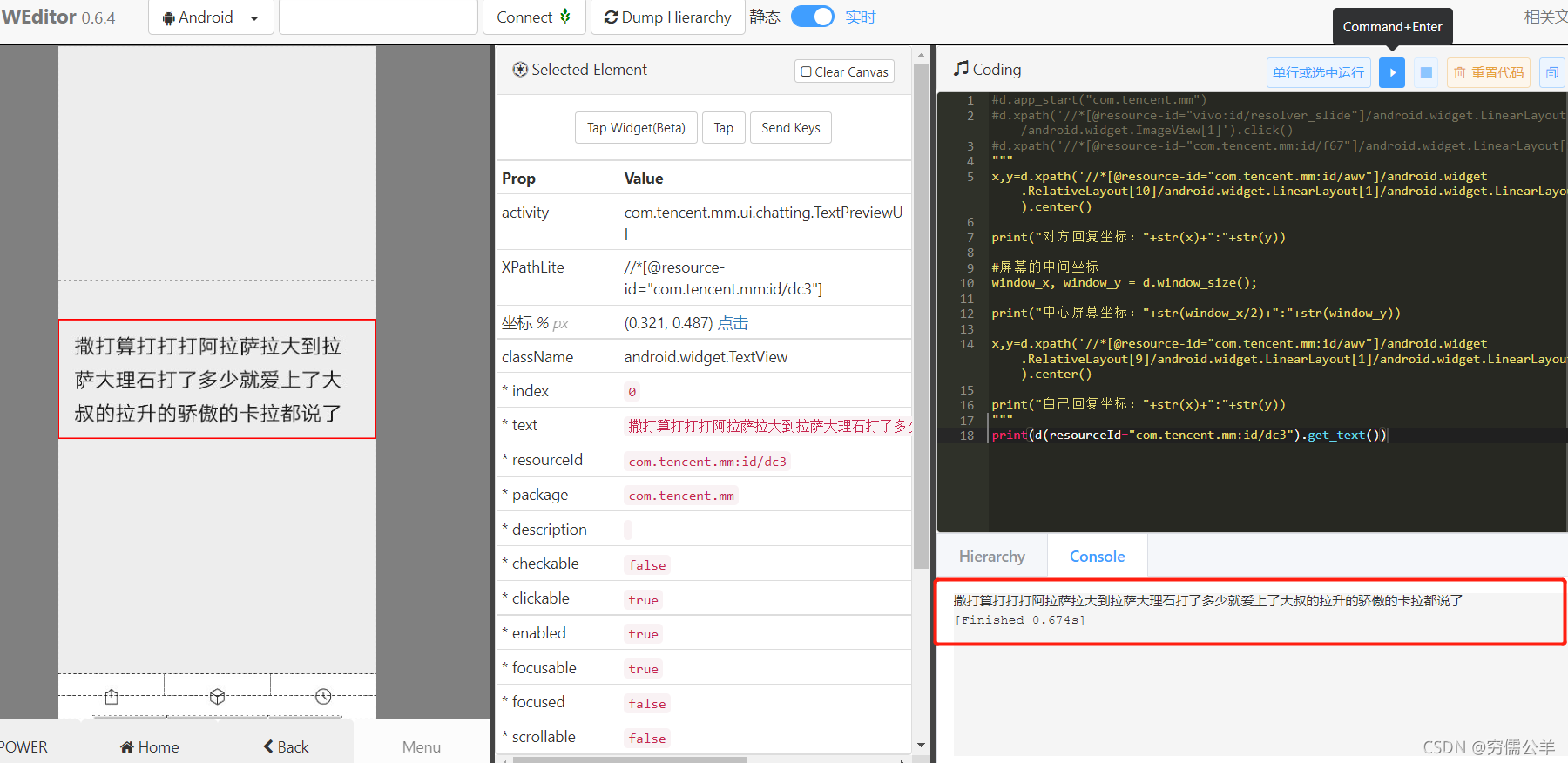Enable the Clear Canvas checkbox
The image size is (1568, 763).
click(807, 72)
